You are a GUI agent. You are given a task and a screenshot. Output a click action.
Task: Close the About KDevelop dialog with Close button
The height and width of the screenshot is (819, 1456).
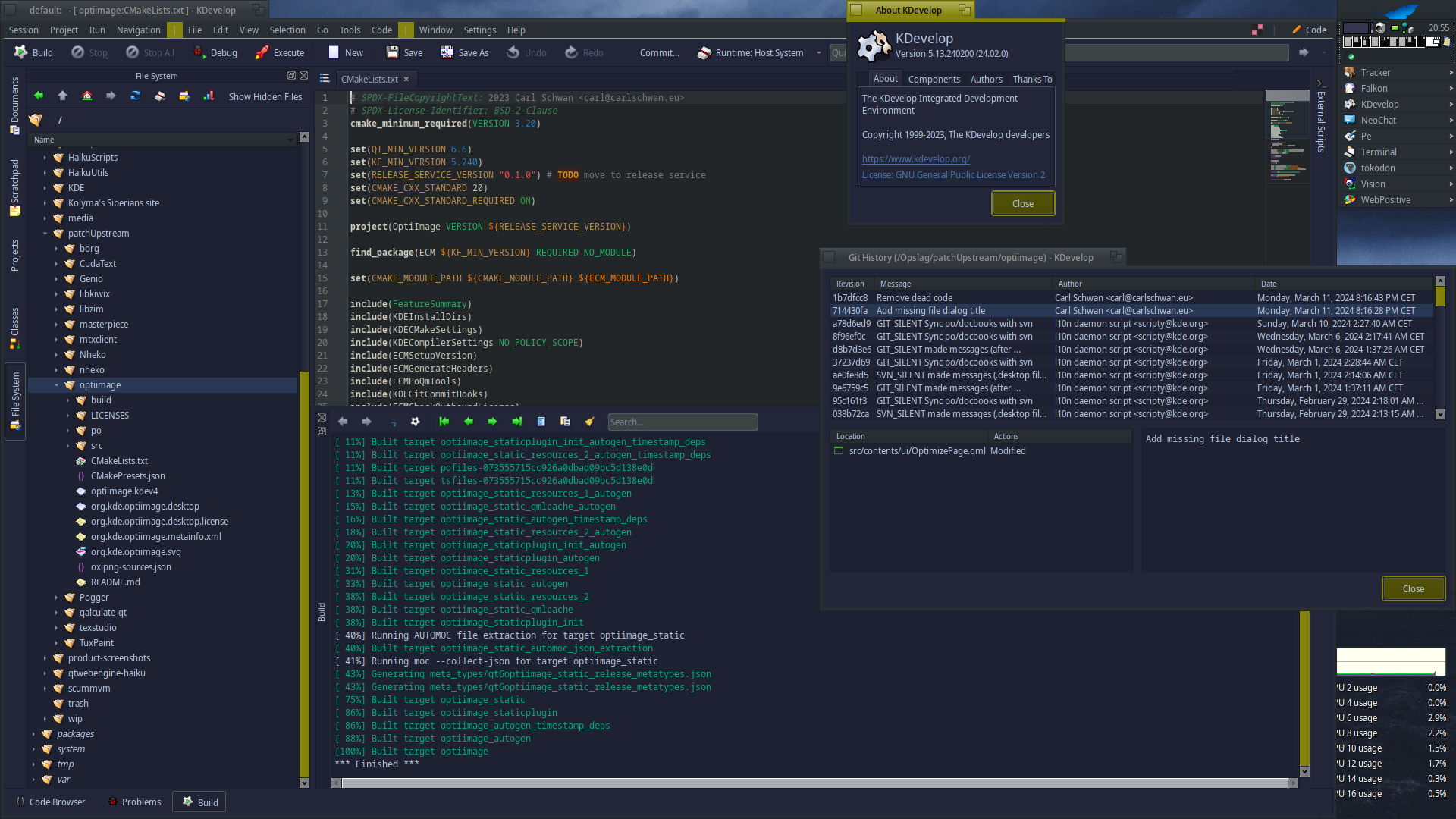pos(1023,203)
